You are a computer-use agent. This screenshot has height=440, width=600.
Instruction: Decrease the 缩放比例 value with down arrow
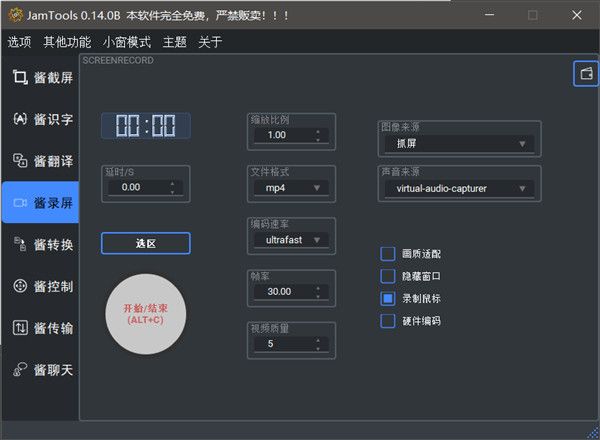318,140
